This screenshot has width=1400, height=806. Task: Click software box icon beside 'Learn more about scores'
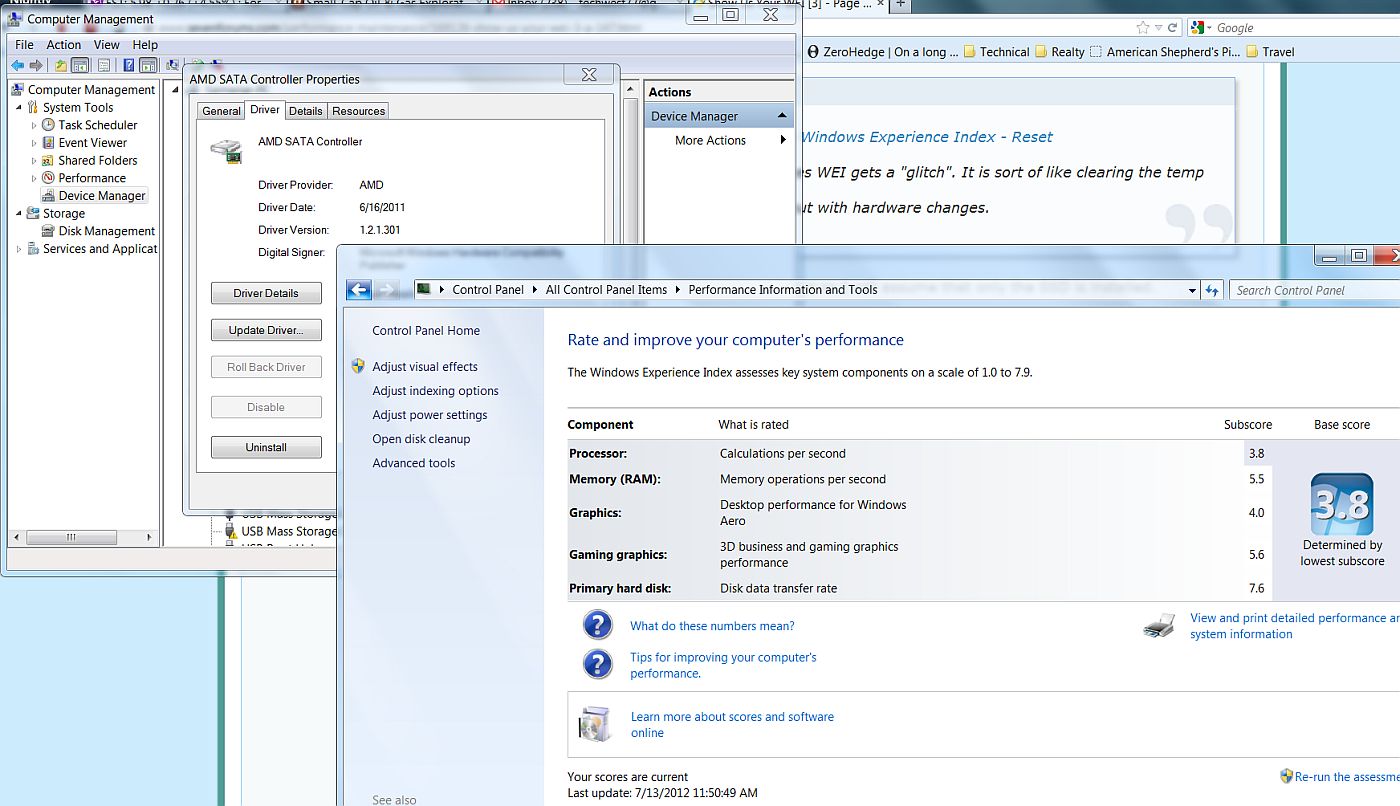pyautogui.click(x=595, y=724)
